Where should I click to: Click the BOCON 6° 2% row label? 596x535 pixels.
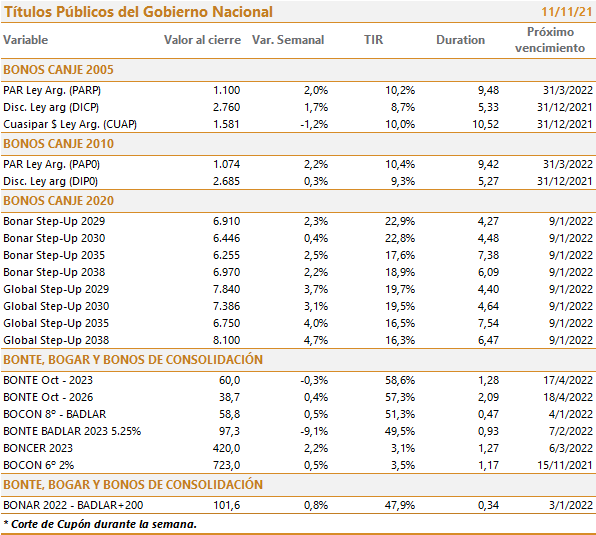click(x=39, y=465)
